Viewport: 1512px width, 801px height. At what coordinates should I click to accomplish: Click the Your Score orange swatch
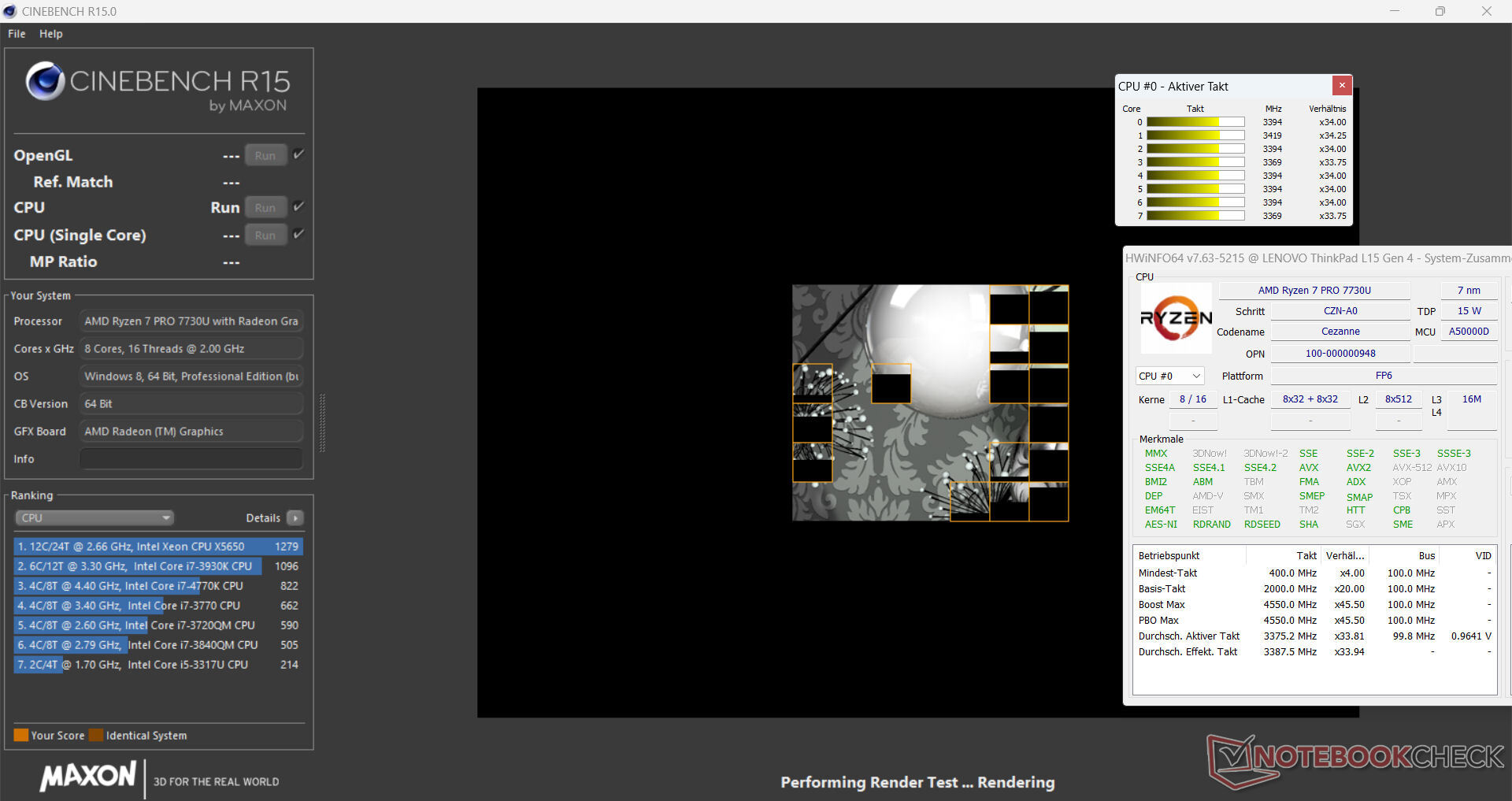[21, 735]
